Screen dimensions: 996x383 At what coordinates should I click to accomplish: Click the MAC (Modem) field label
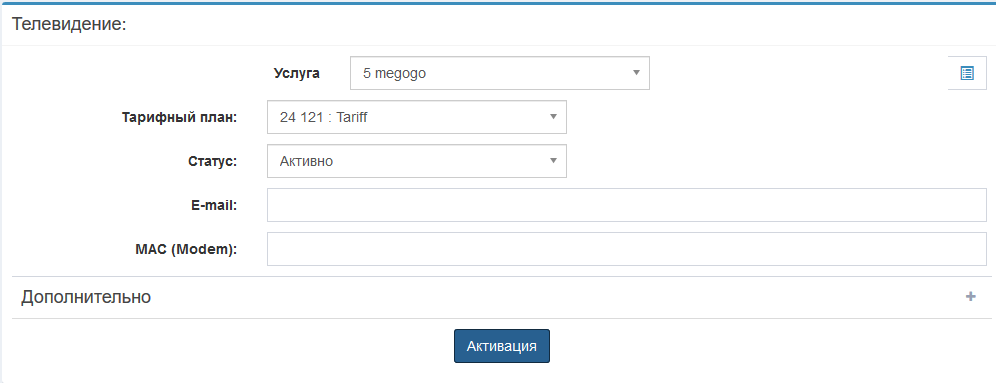(x=186, y=249)
